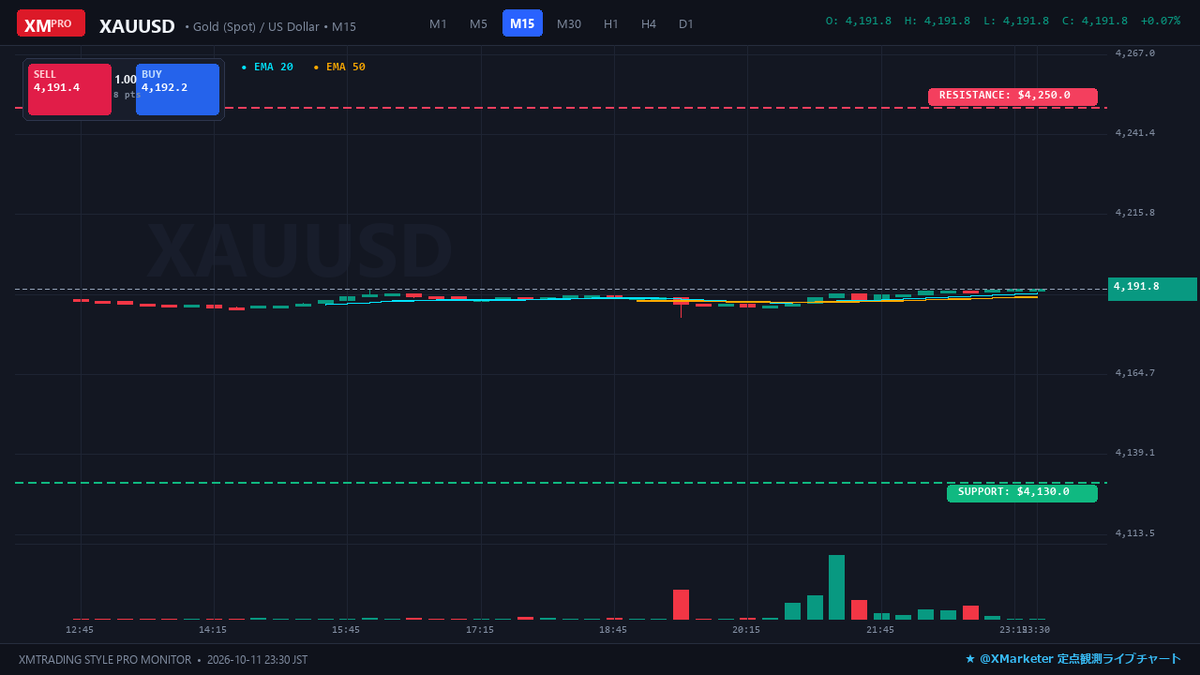Click the star icon before @XMarketer
The height and width of the screenshot is (675, 1200).
point(970,660)
